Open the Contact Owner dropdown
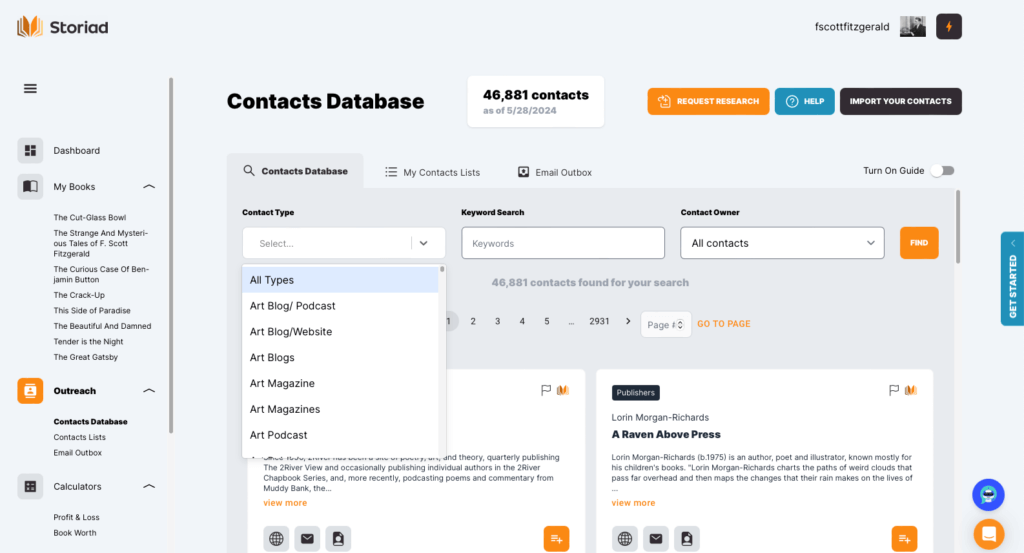 click(781, 243)
